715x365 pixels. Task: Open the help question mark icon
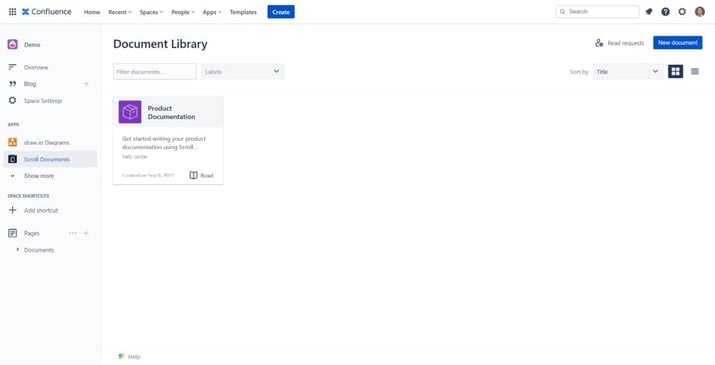point(665,12)
